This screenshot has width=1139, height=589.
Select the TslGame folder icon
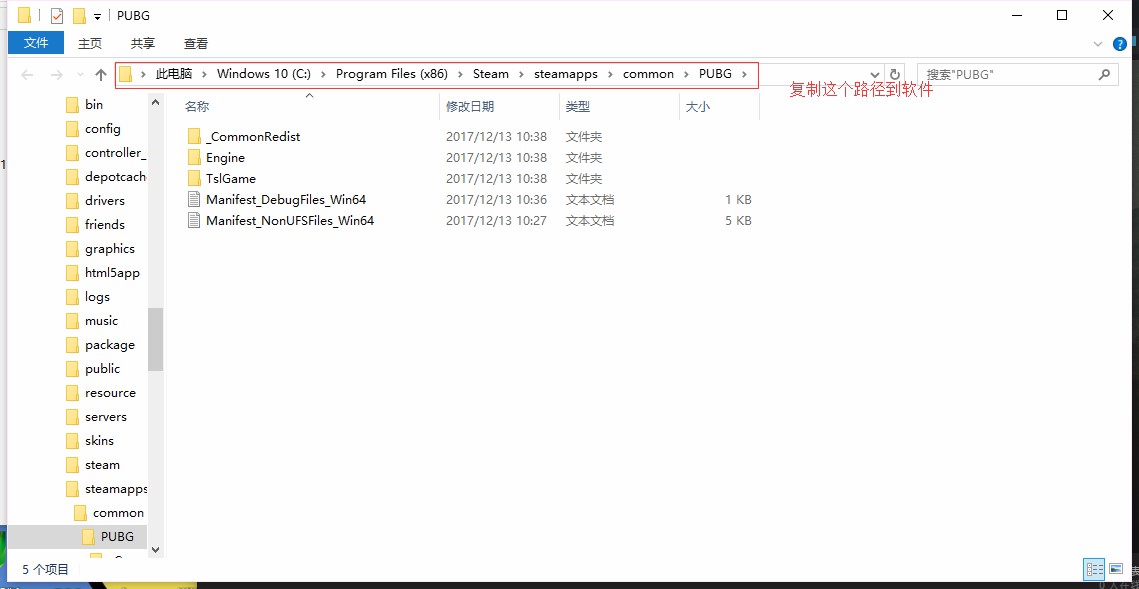(194, 179)
